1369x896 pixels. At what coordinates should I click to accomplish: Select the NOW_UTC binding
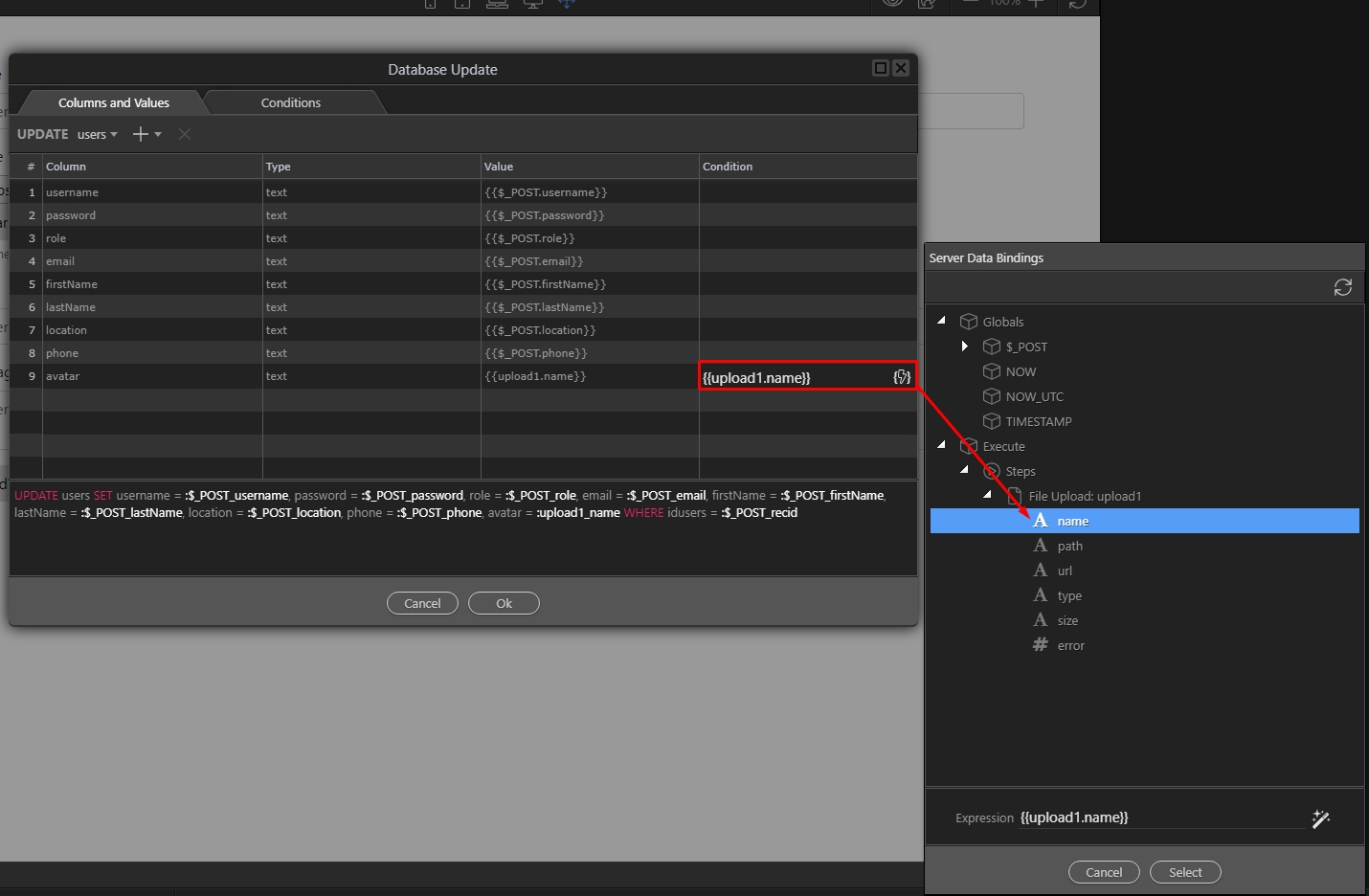click(x=1034, y=396)
